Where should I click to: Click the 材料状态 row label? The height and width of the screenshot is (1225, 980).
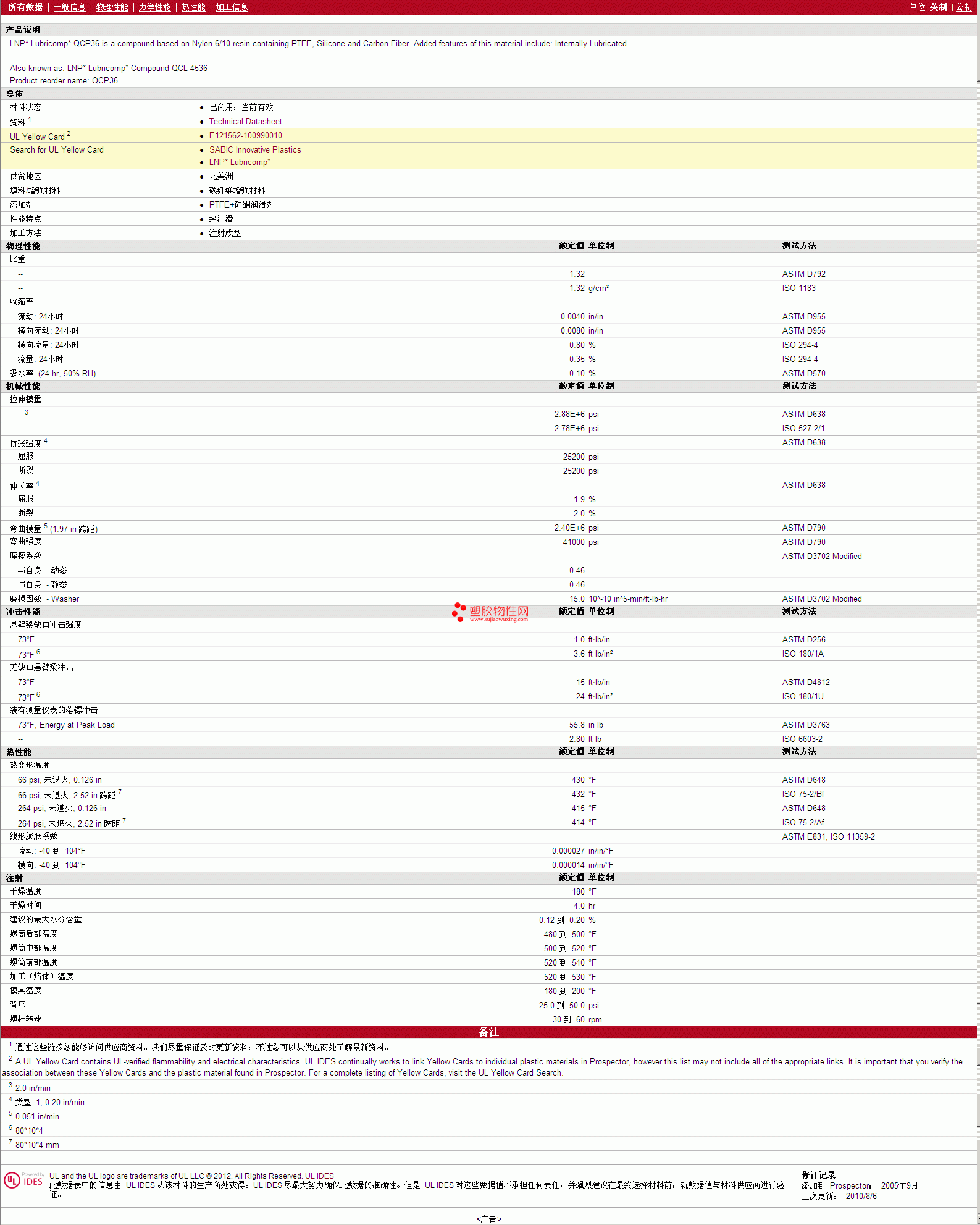25,107
